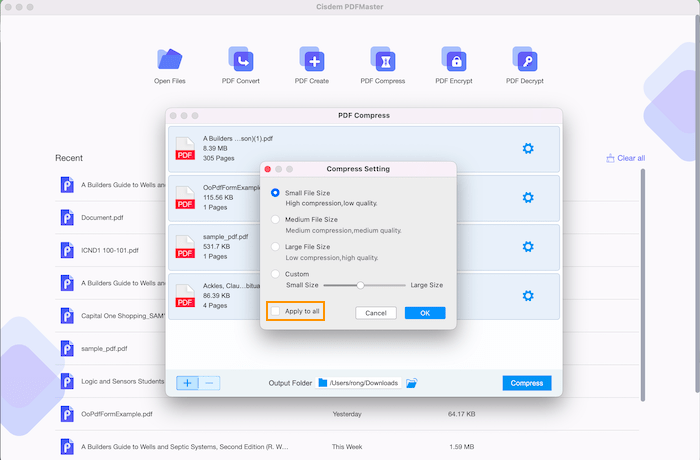The width and height of the screenshot is (700, 460).
Task: Select sample_pdf.pdf name in compress list
Action: tap(225, 237)
